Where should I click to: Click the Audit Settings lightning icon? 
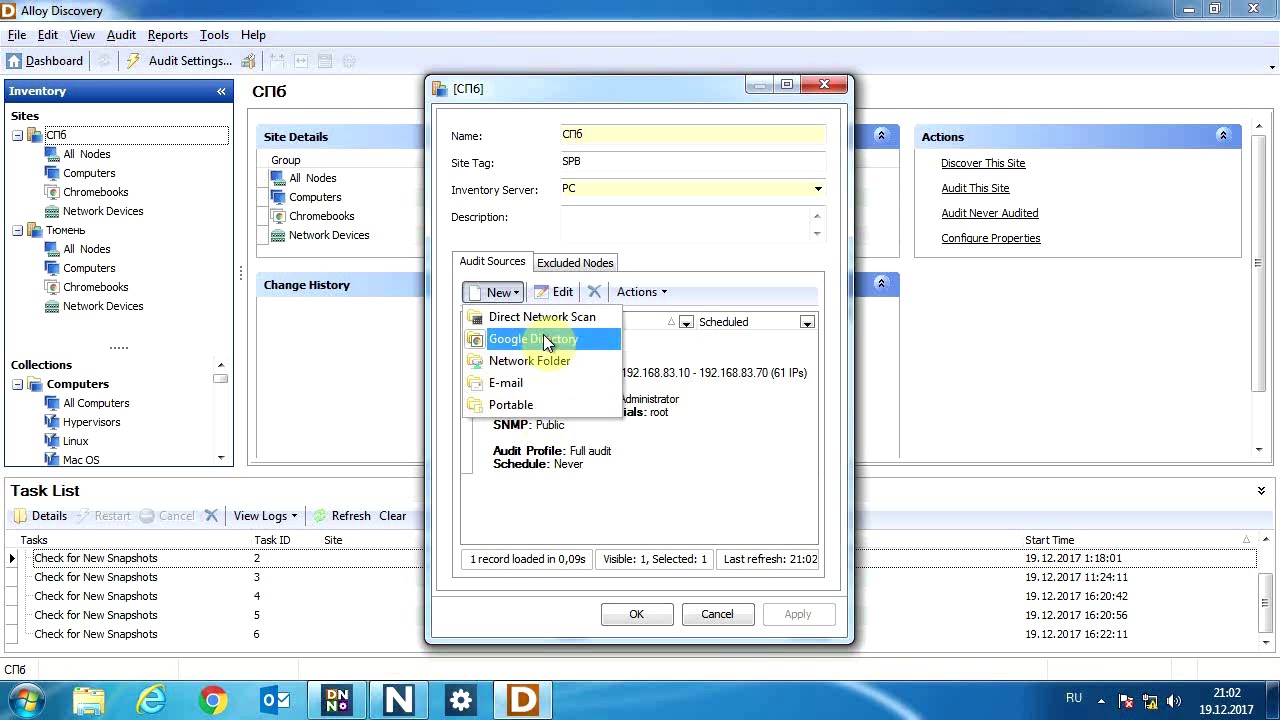[133, 61]
